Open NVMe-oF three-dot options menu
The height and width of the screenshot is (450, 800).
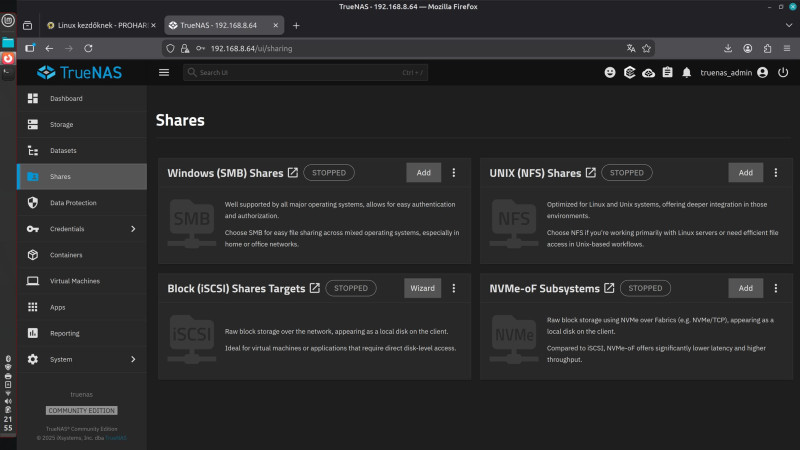pos(776,288)
